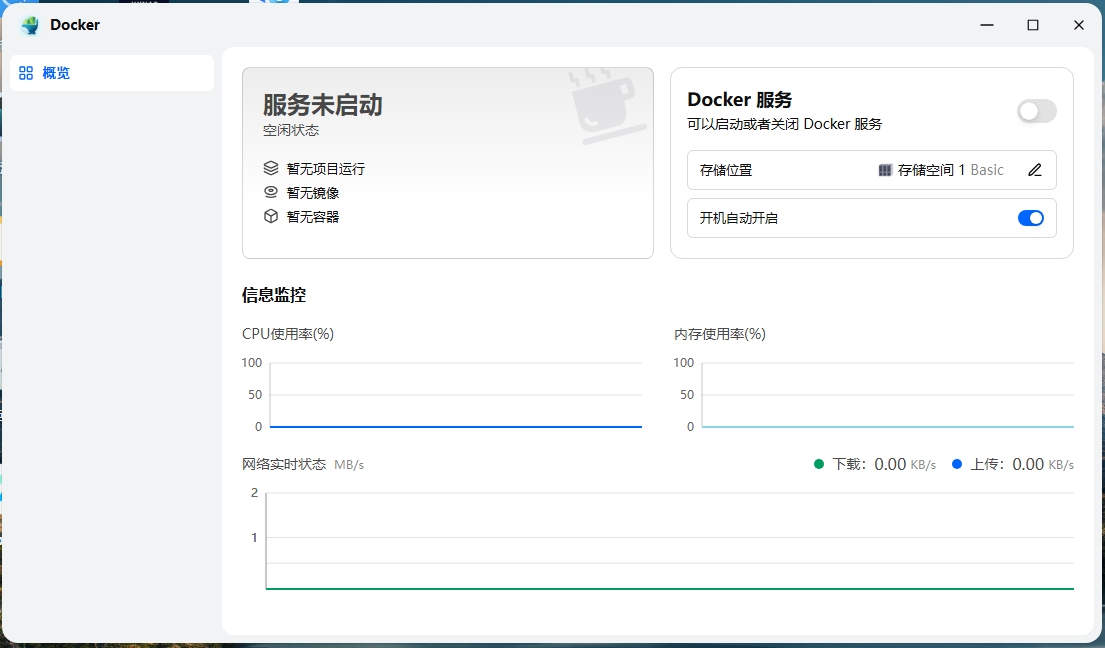Click the Docker app logo in title bar
Viewport: 1105px width, 648px height.
[30, 25]
